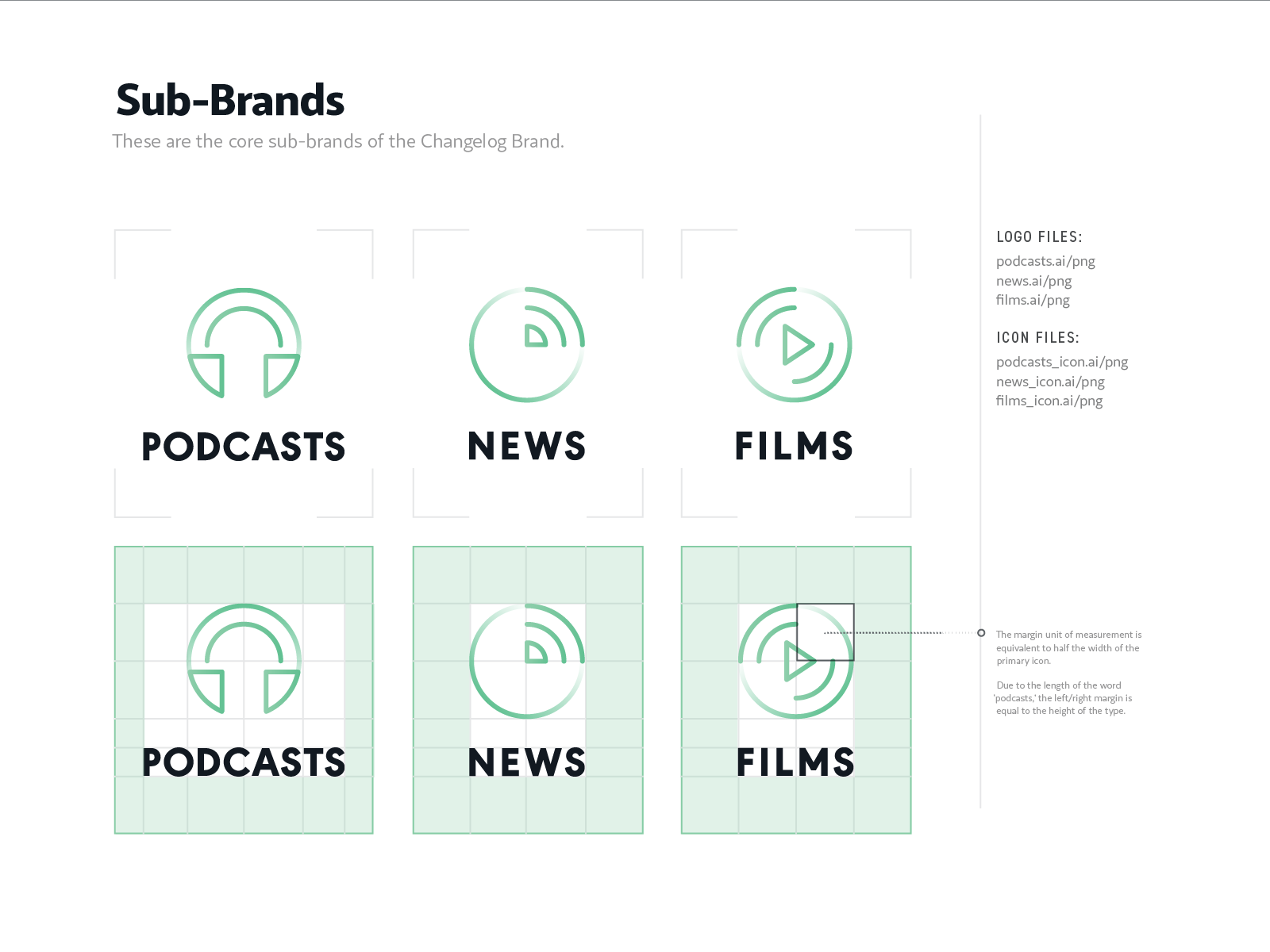Screen dimensions: 1270x952
Task: Select the News icon inside the green grid
Action: coord(527,661)
